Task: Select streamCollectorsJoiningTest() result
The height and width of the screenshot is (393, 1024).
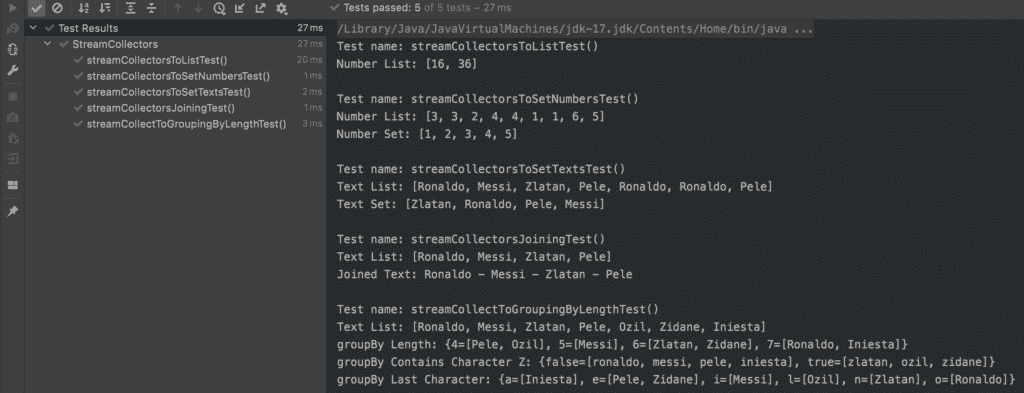Action: tap(161, 108)
